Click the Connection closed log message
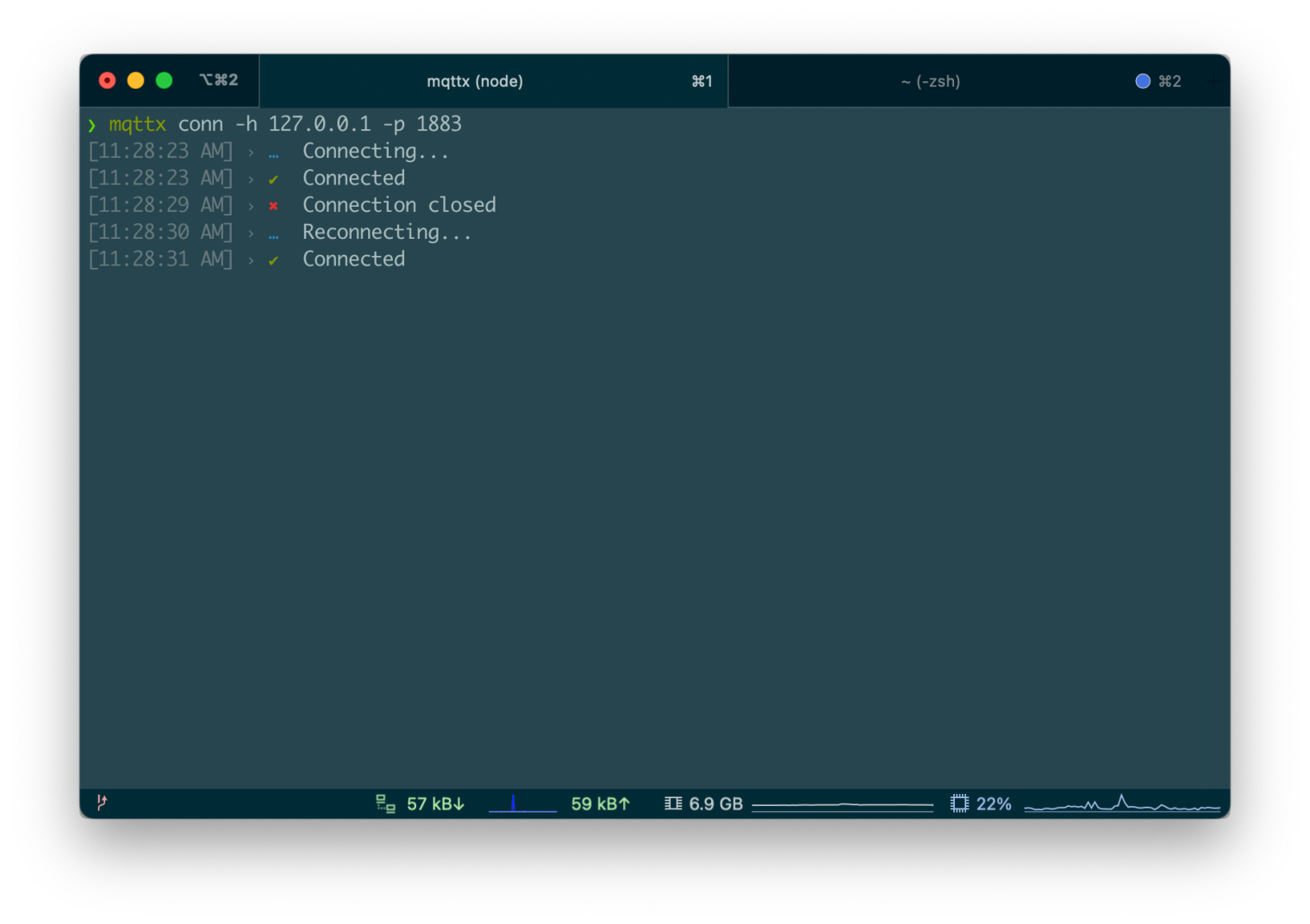This screenshot has width=1310, height=924. (x=399, y=205)
